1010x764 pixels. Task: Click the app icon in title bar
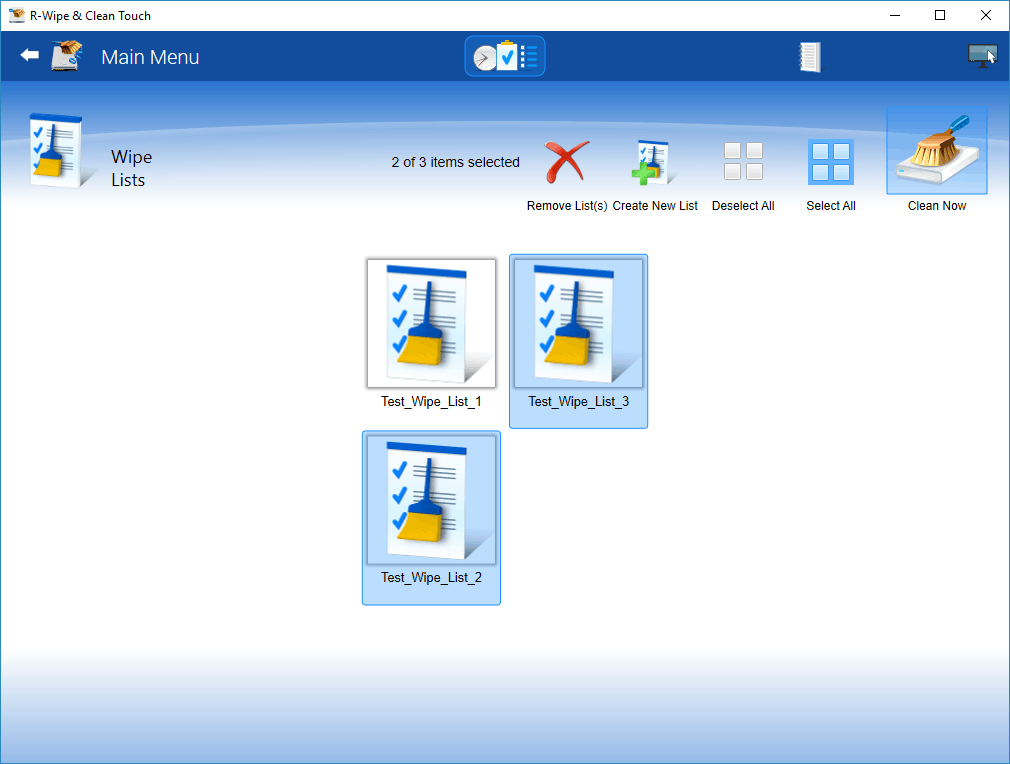coord(16,15)
